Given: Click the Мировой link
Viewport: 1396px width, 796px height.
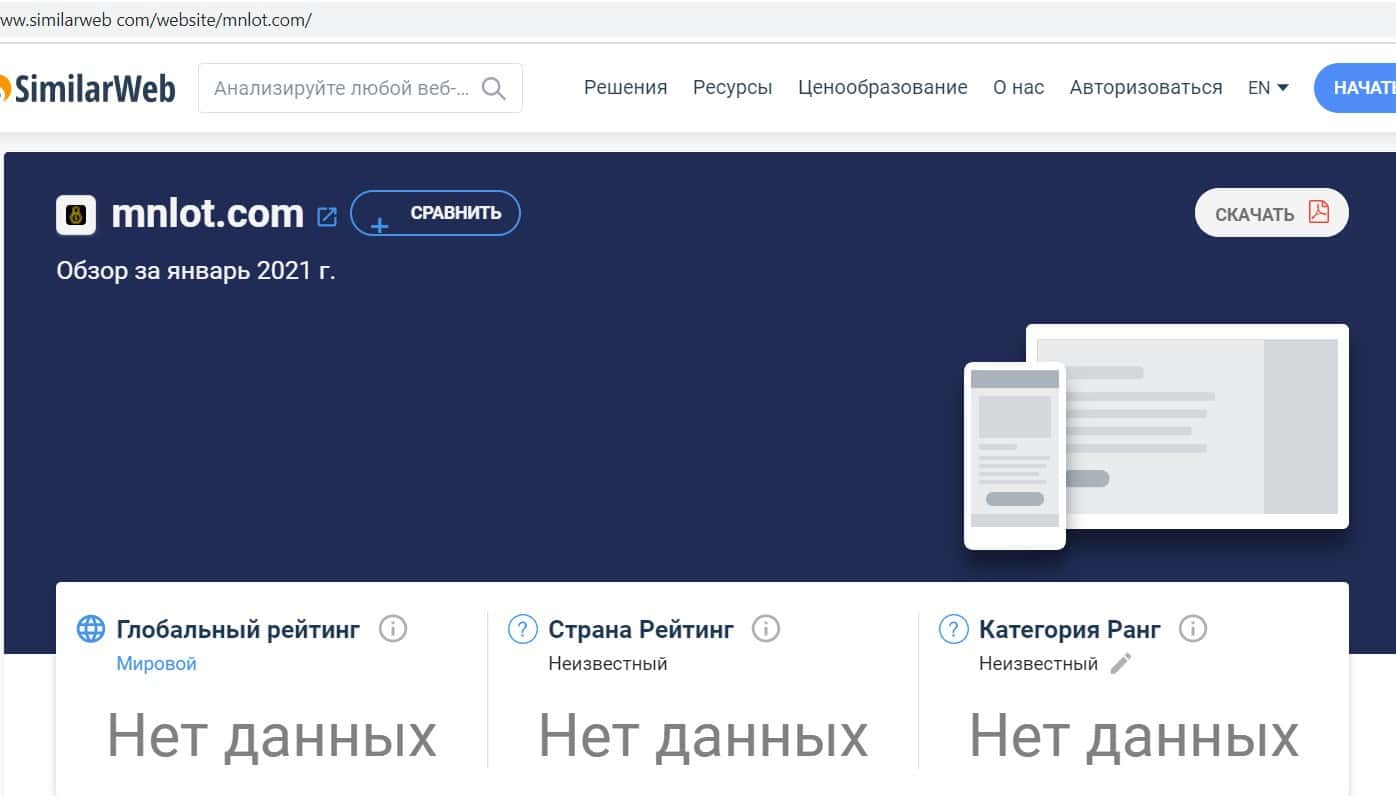Looking at the screenshot, I should 157,663.
